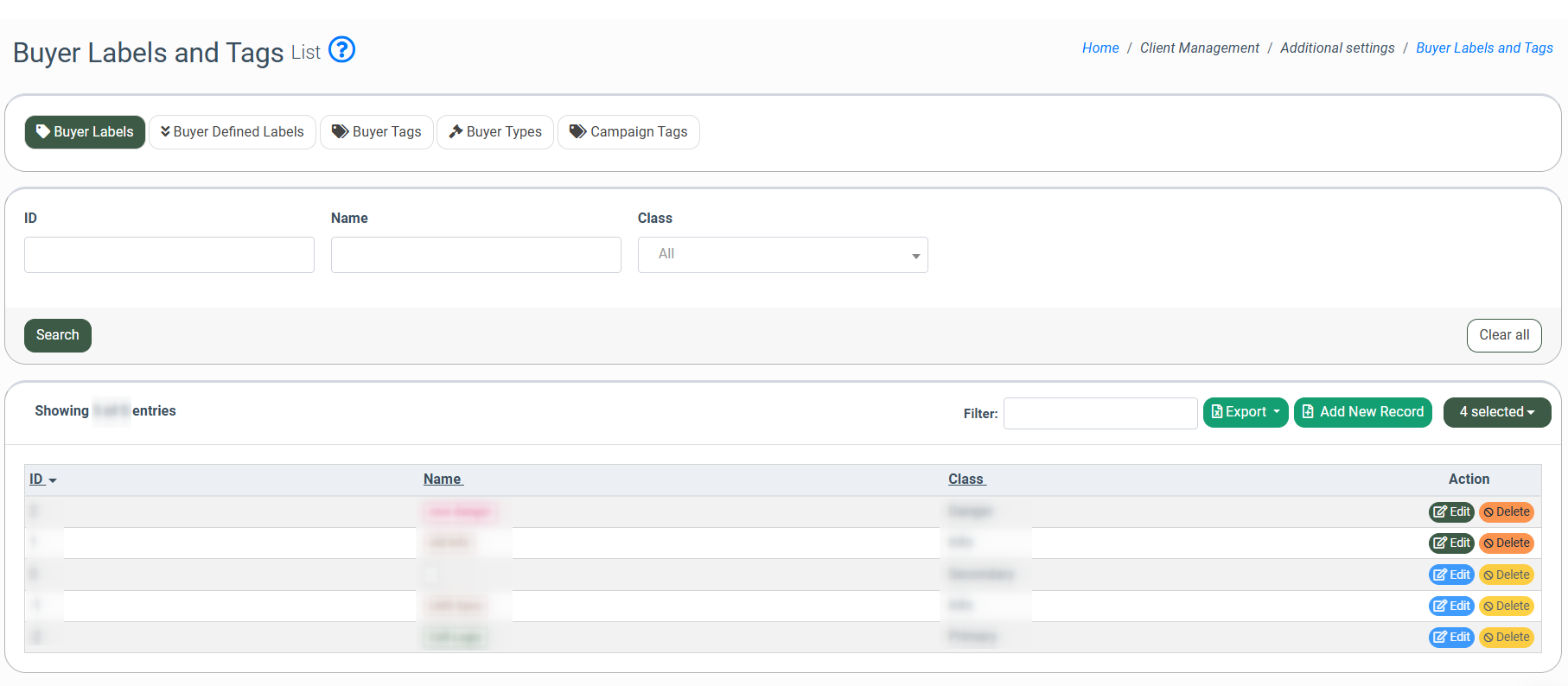The image size is (1568, 686).
Task: Click Add New Record button
Action: click(x=1362, y=412)
